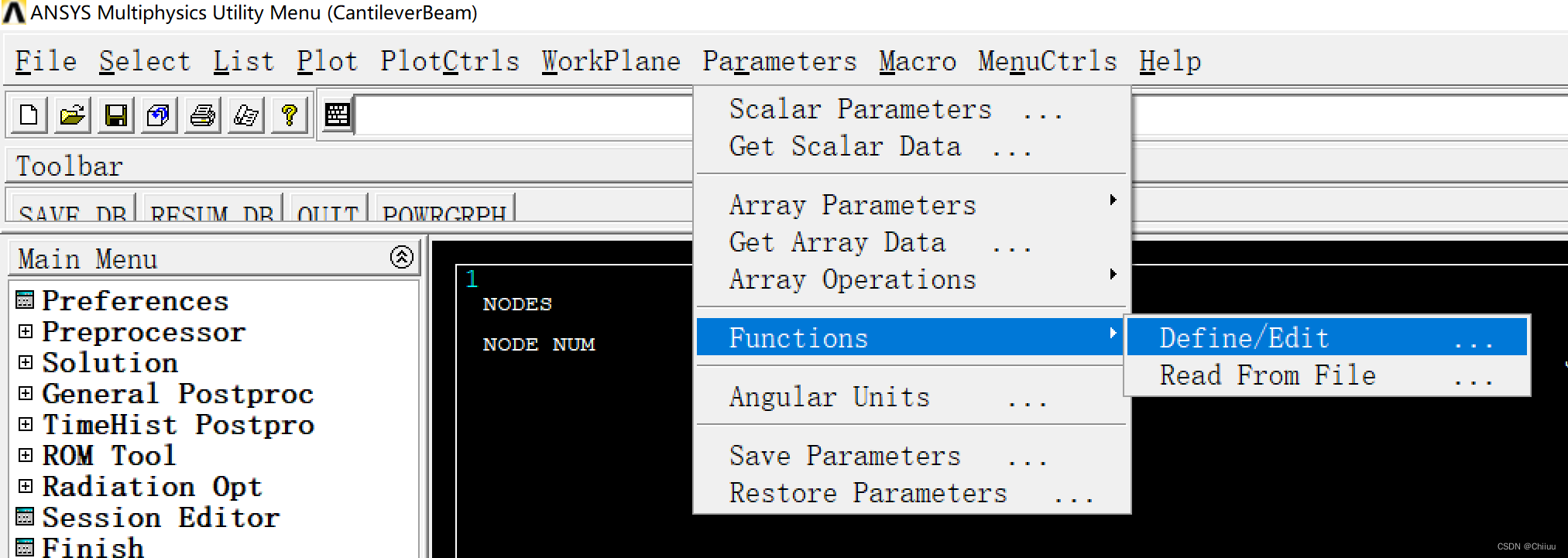Click the RESUM_DB toolbar button
The image size is (1568, 558).
212,209
